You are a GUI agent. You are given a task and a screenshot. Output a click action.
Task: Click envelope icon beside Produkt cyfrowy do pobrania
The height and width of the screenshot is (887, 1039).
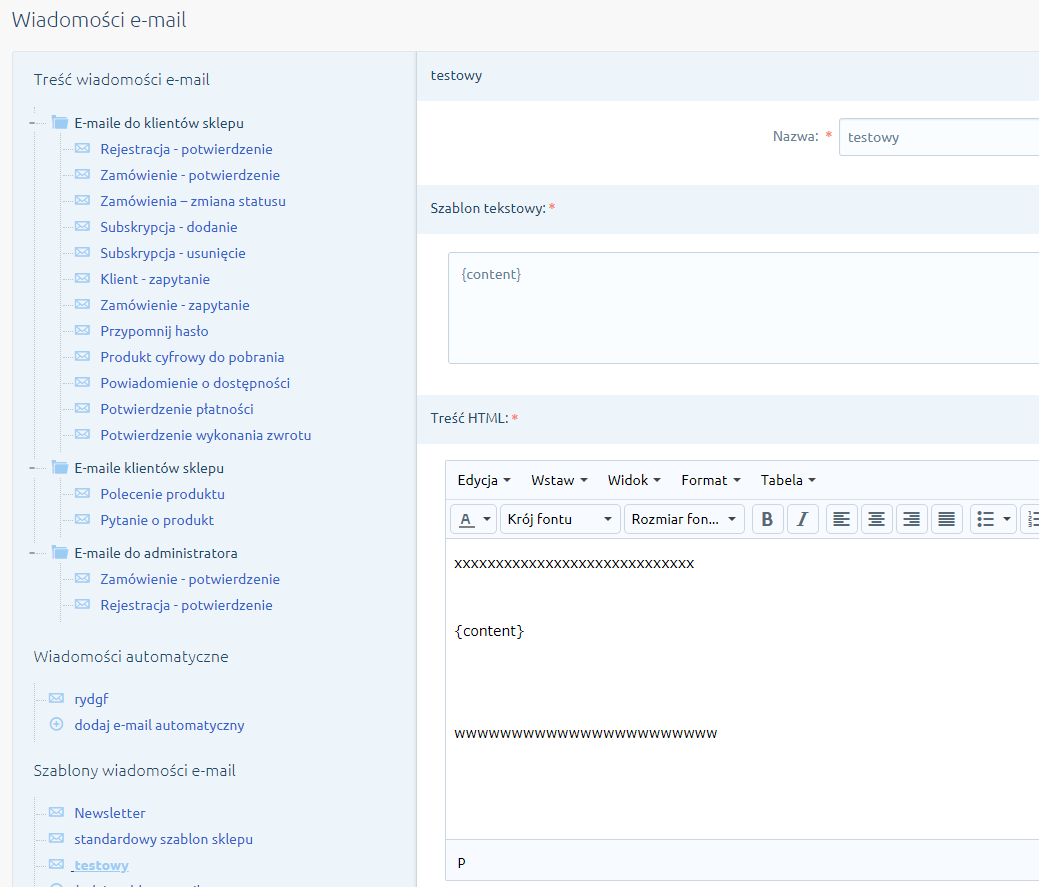82,356
